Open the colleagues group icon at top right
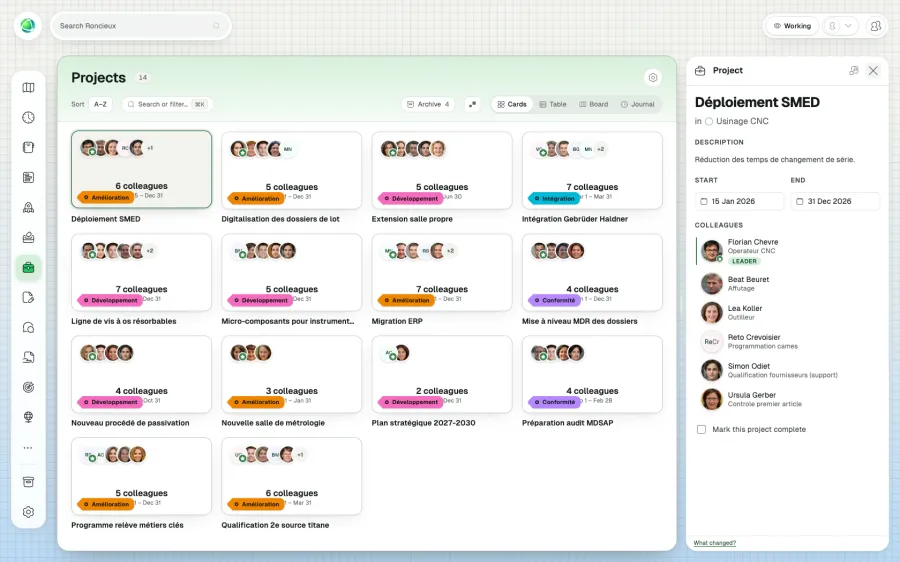The height and width of the screenshot is (562, 900). point(875,26)
